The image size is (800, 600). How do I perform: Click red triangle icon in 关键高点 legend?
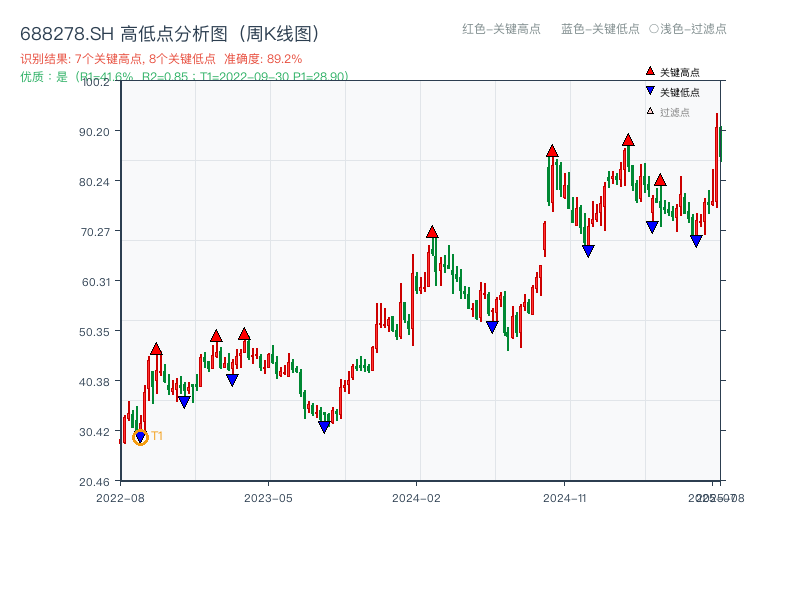650,71
